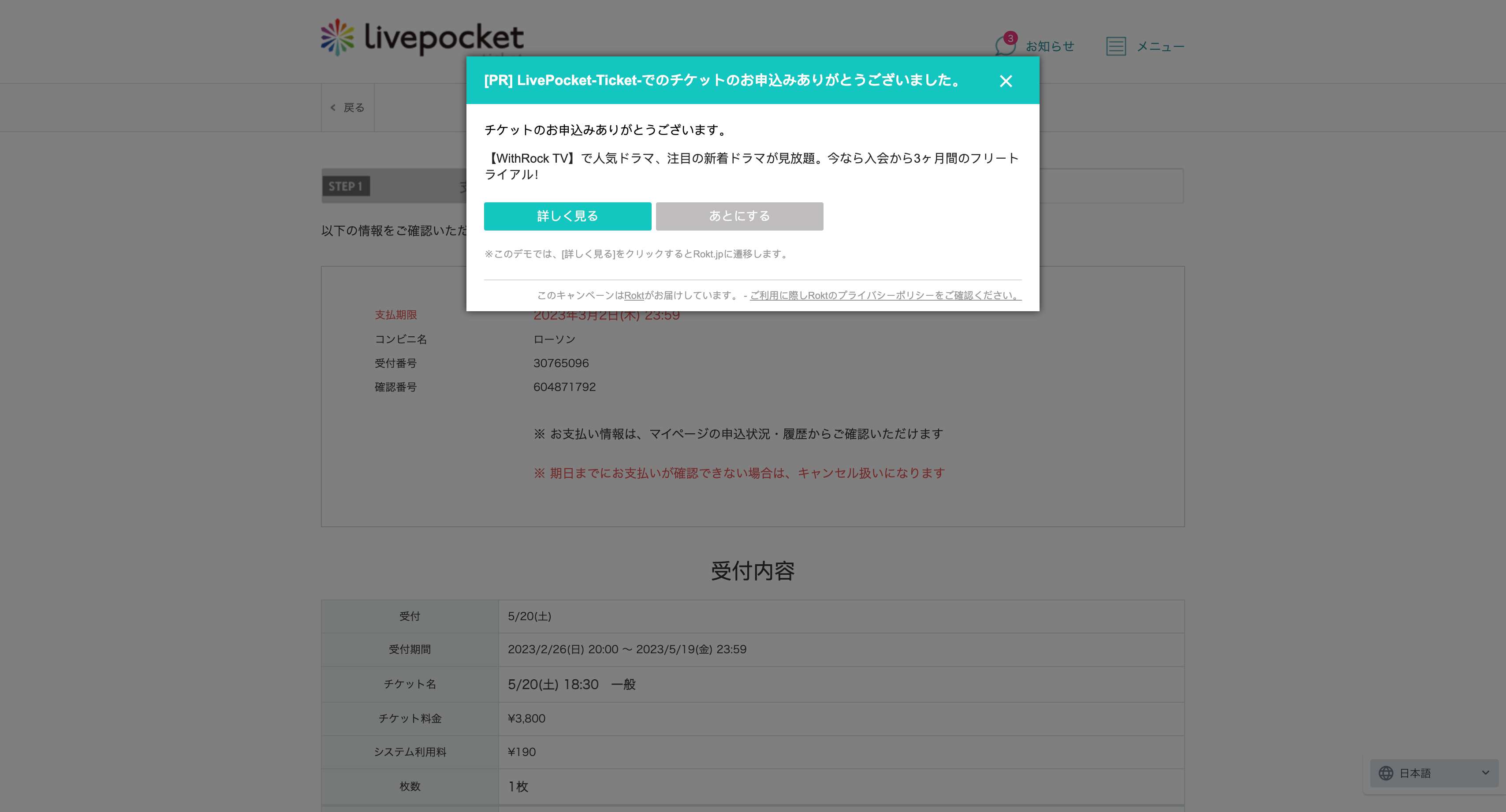Click the あとにする button
This screenshot has height=812, width=1506.
click(740, 216)
